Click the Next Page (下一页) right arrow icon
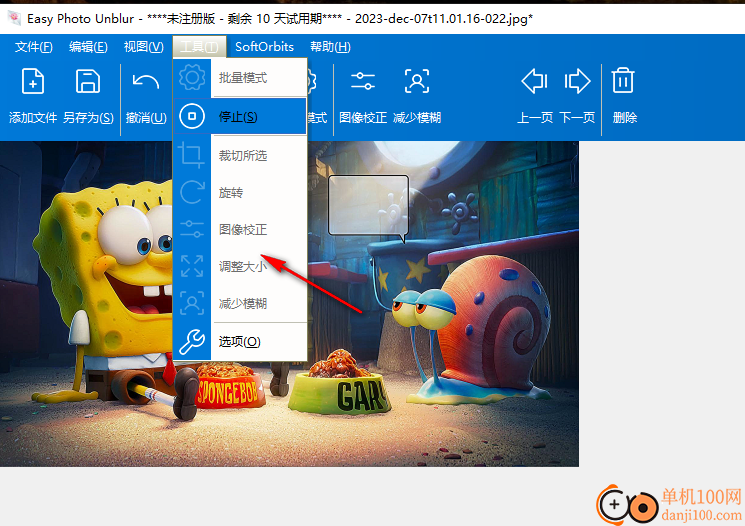The height and width of the screenshot is (526, 745). [577, 81]
